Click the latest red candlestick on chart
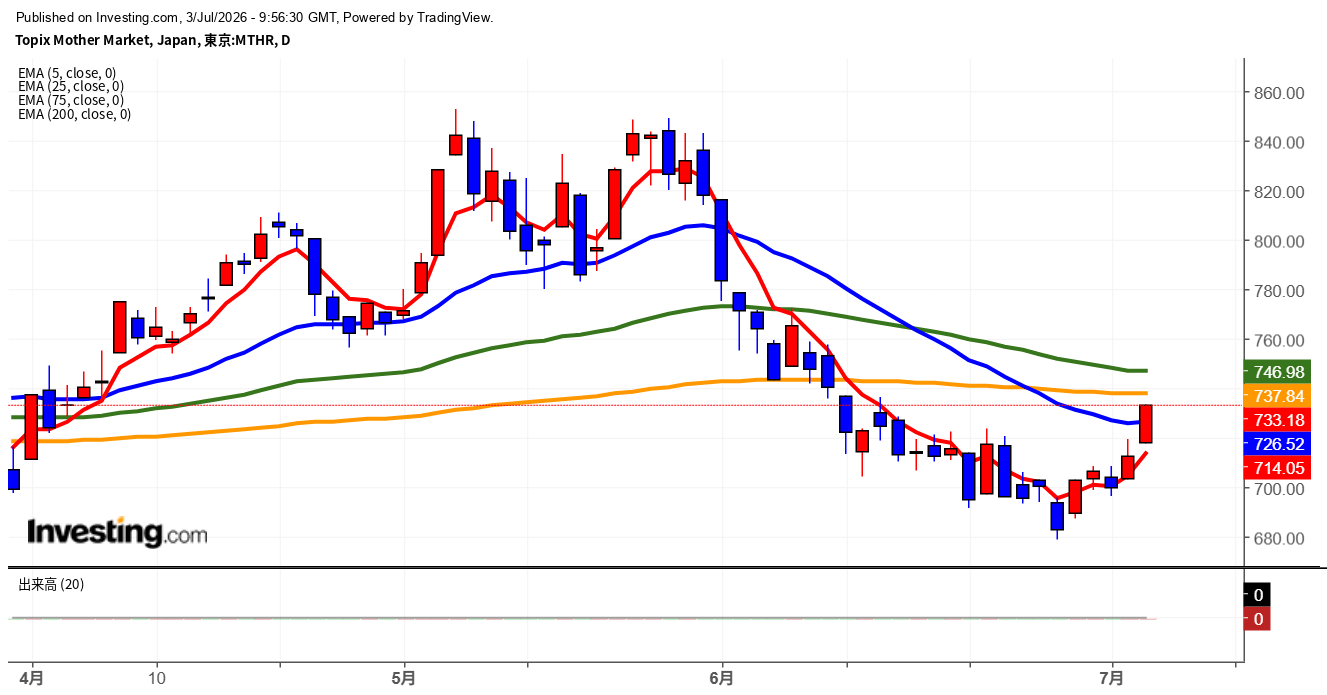Screen dimensions: 1327x695 tap(1146, 424)
